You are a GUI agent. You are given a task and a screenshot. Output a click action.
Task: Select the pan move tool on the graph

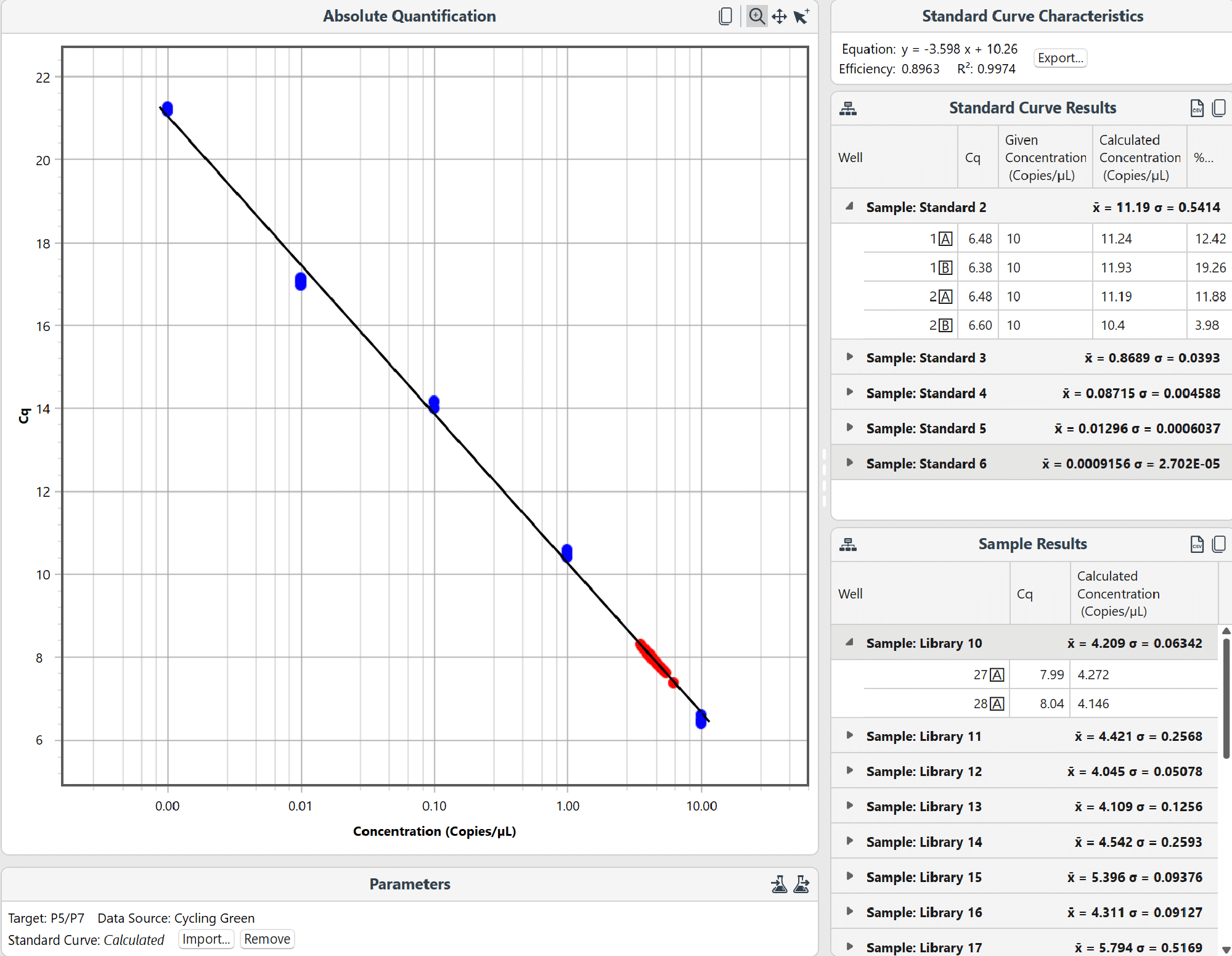pos(779,16)
